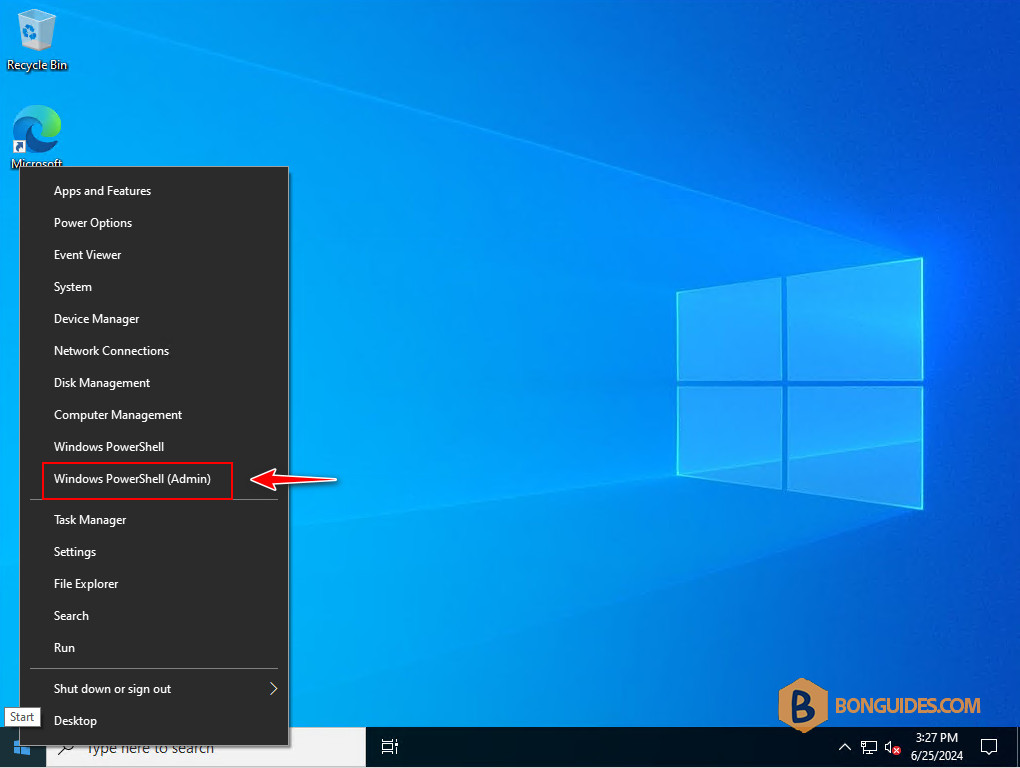The height and width of the screenshot is (768, 1020).
Task: Open the Recycle Bin desktop icon
Action: pyautogui.click(x=36, y=40)
